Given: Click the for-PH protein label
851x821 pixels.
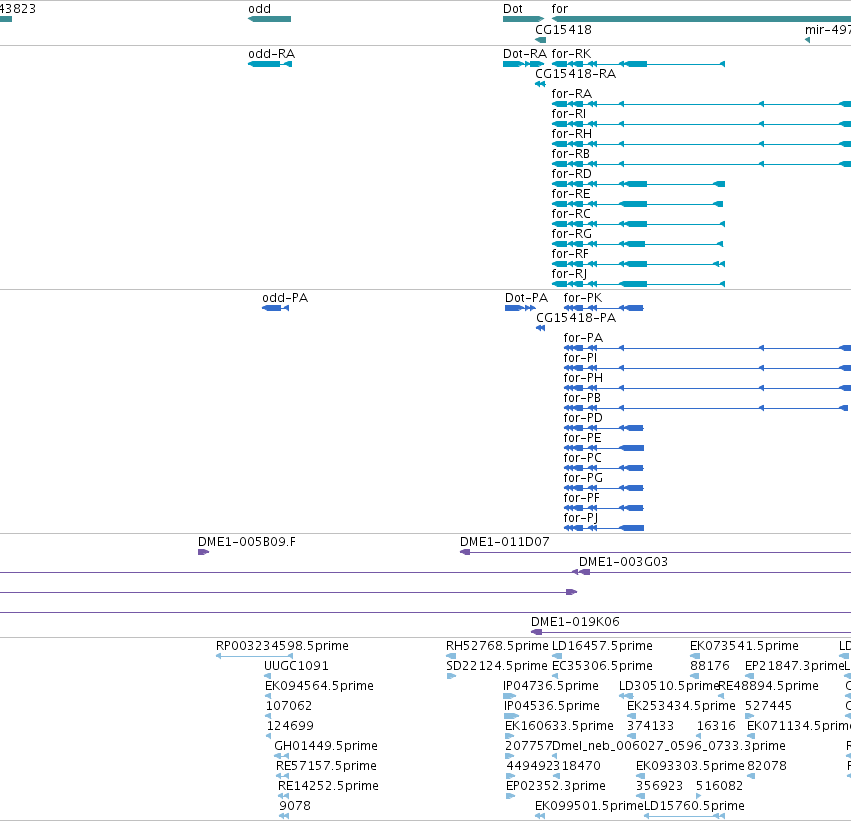Looking at the screenshot, I should (583, 378).
